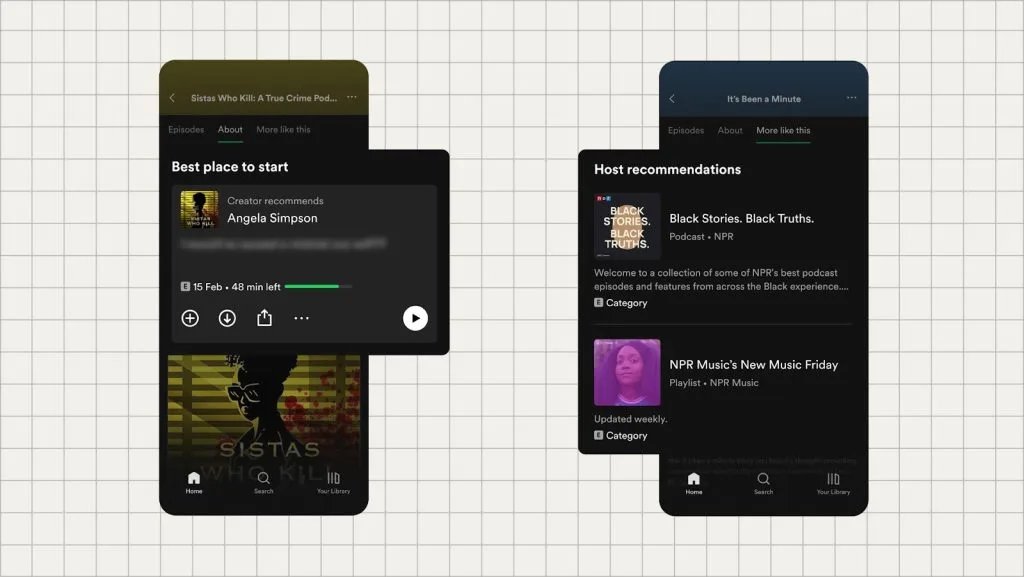
Task: Open NPR Music's New Music Friday cover
Action: pyautogui.click(x=627, y=373)
